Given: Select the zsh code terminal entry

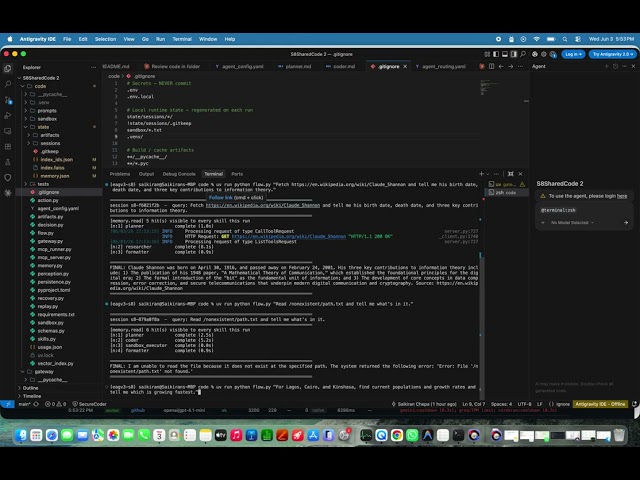Looking at the screenshot, I should pyautogui.click(x=506, y=193).
